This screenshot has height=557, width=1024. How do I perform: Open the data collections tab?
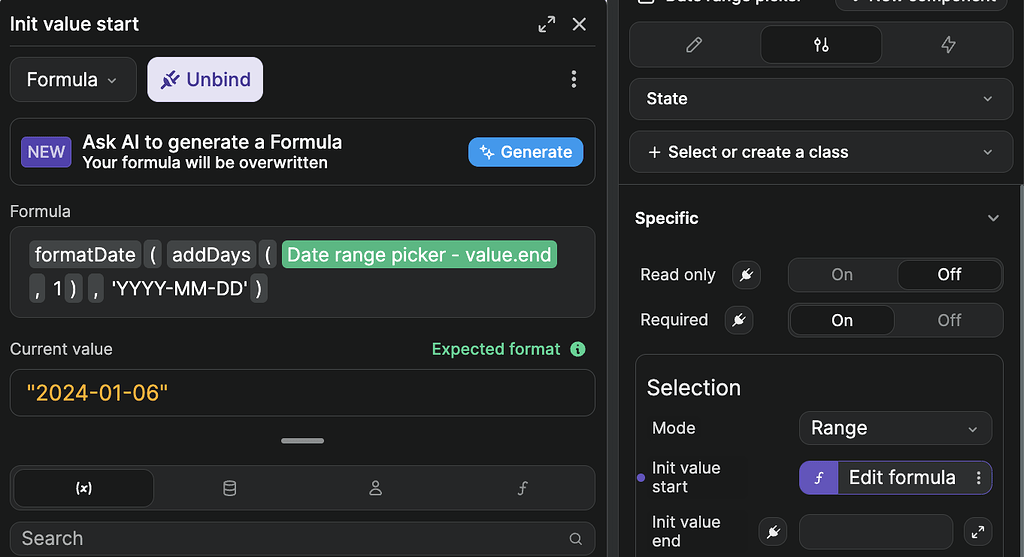[x=229, y=488]
